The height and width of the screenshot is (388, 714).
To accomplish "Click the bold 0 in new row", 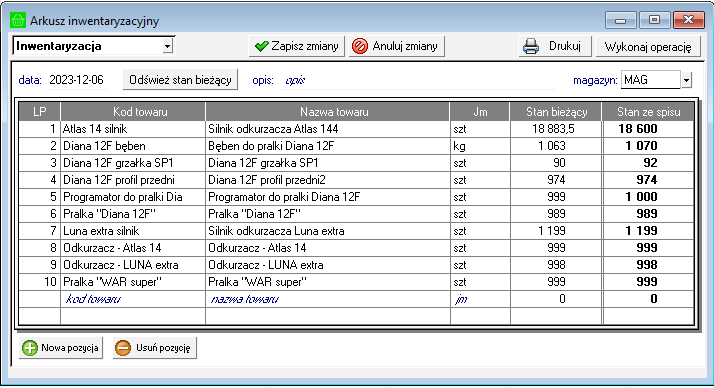I will click(x=654, y=299).
